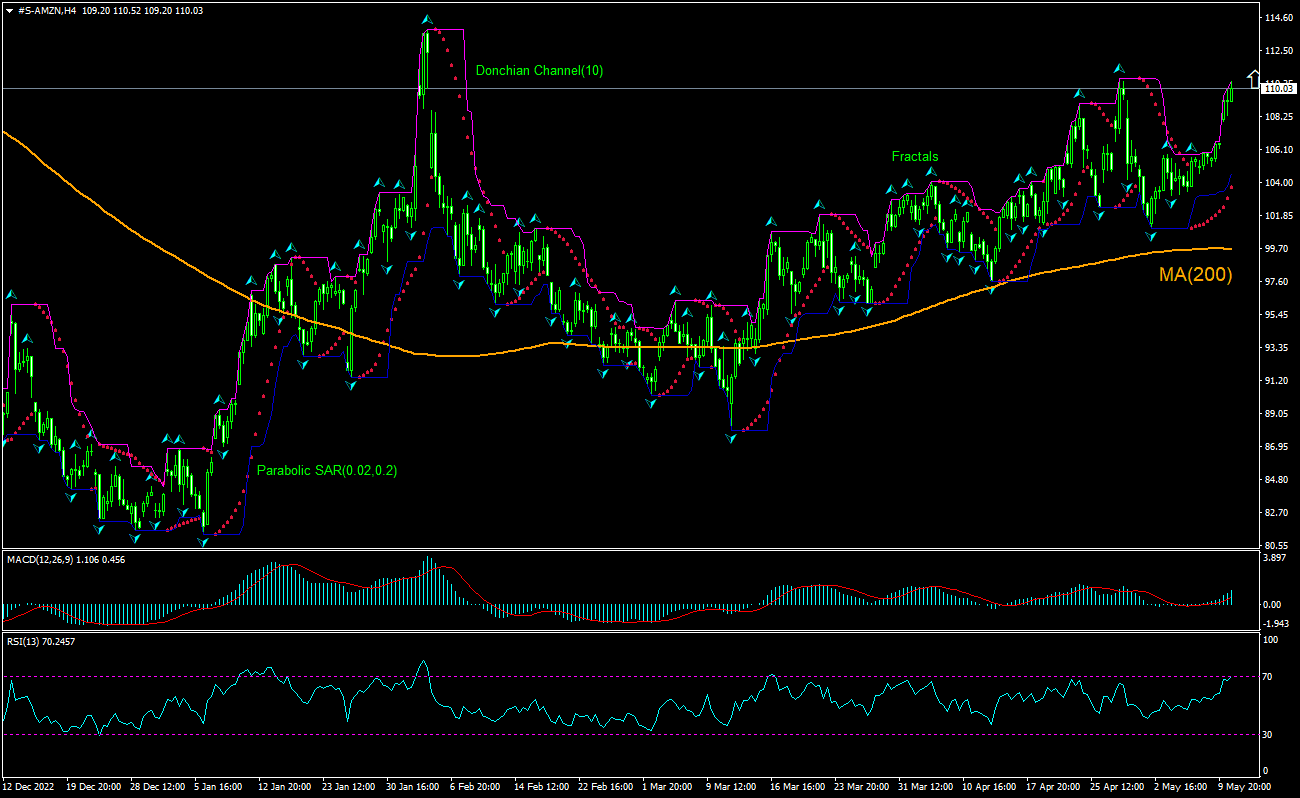Image resolution: width=1300 pixels, height=798 pixels.
Task: Click fractal arrow above the highest February peak
Action: (x=427, y=19)
